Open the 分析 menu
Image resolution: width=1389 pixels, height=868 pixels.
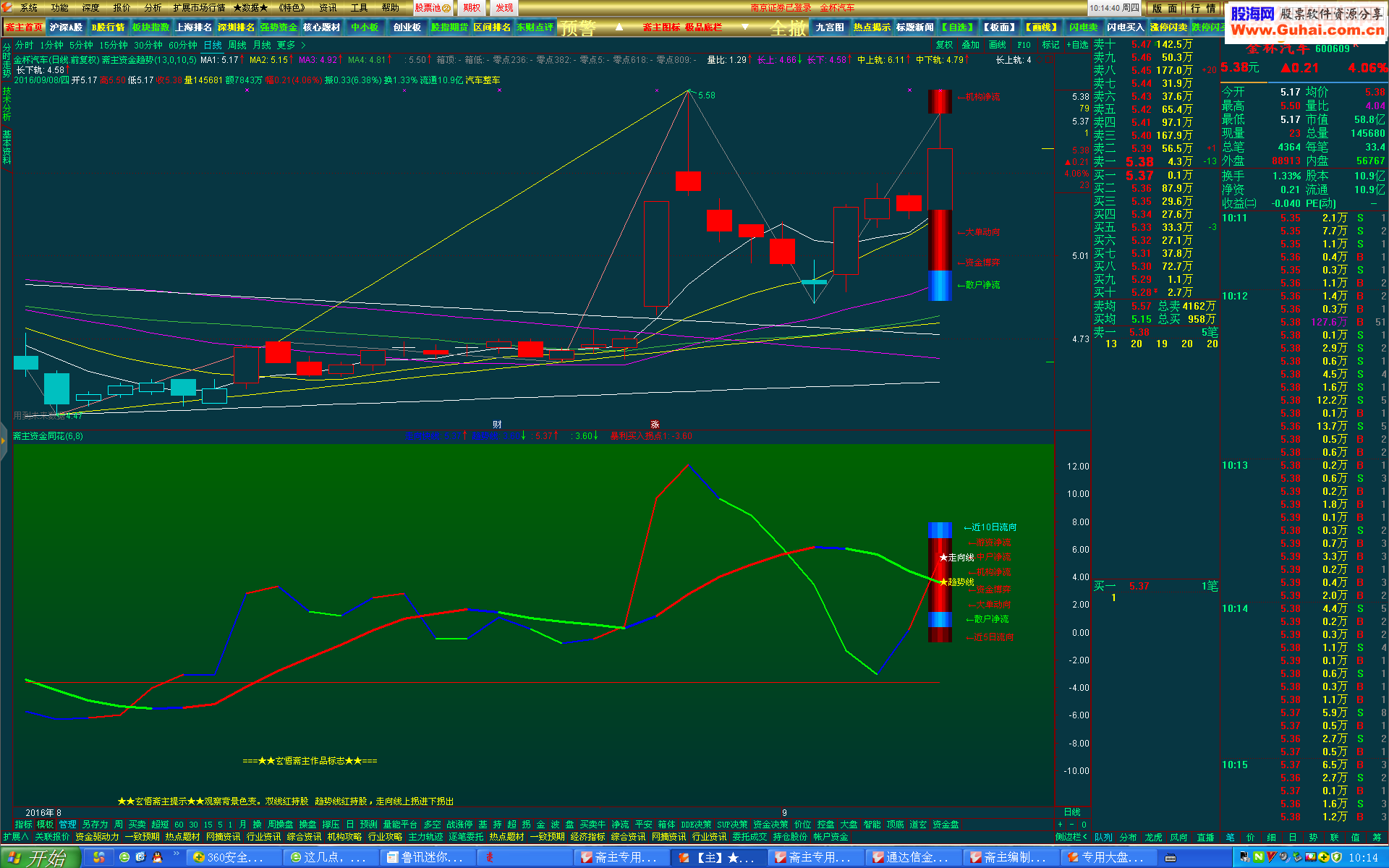point(153,8)
